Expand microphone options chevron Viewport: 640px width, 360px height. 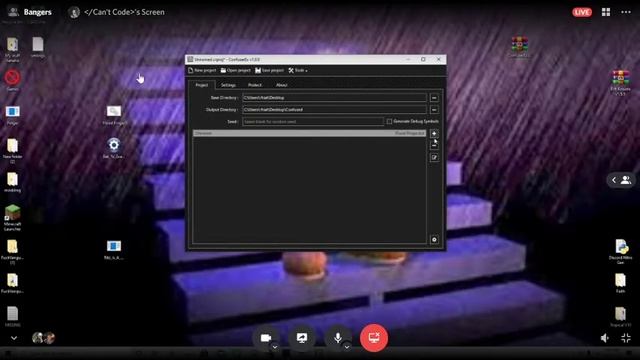347,347
